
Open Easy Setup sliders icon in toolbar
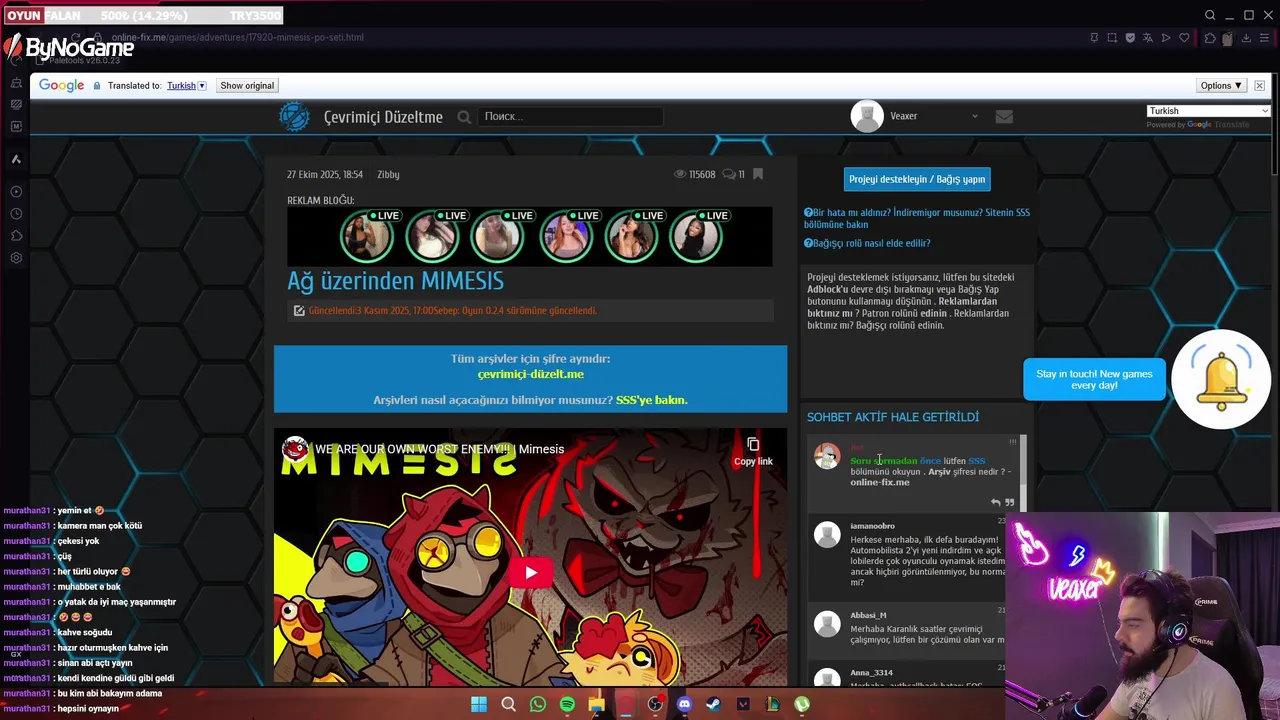click(x=1264, y=38)
